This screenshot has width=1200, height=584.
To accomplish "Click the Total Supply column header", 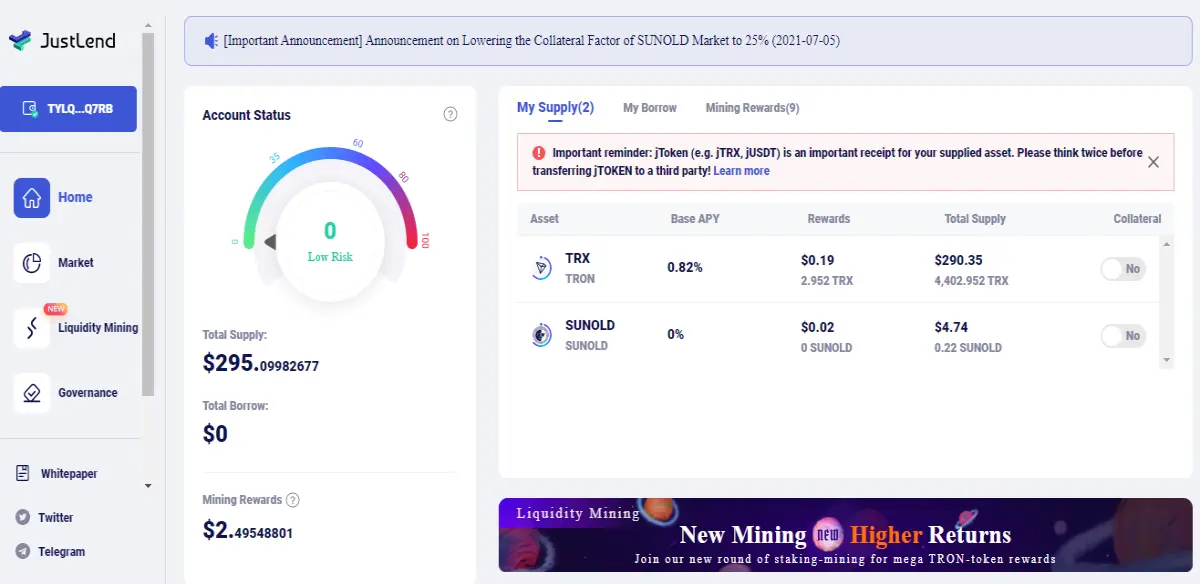I will tap(975, 219).
